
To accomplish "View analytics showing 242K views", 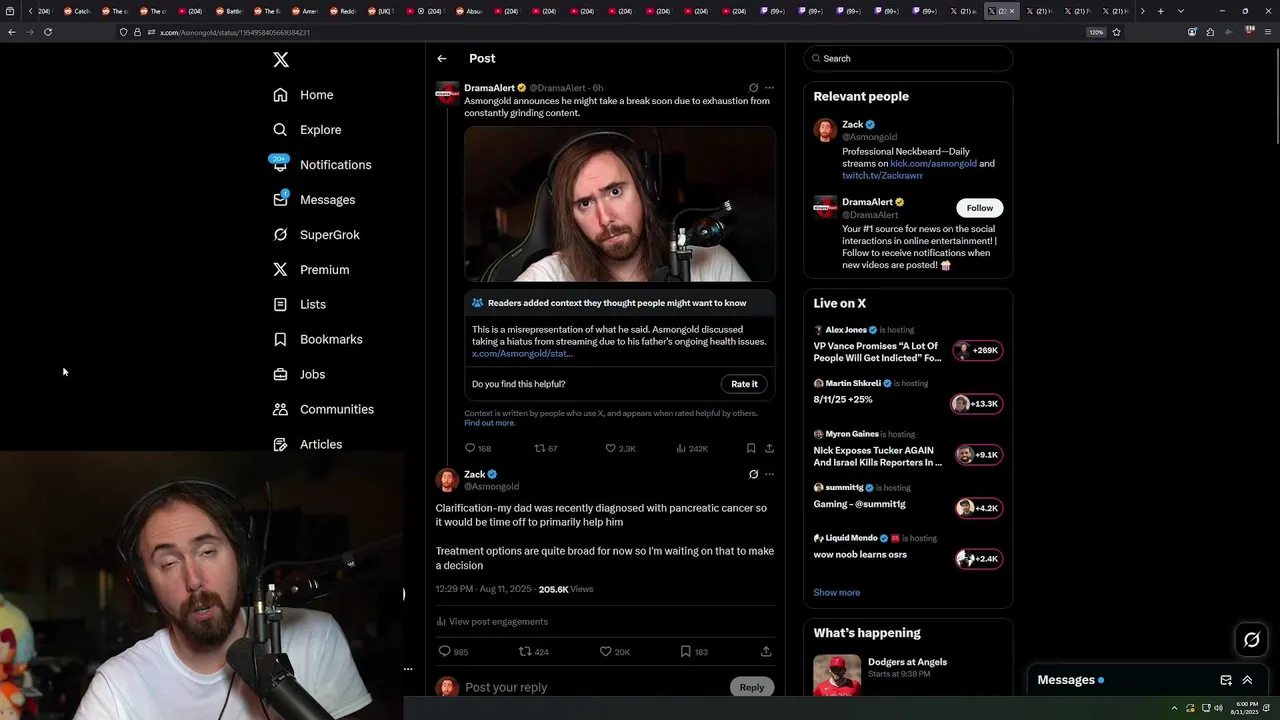I will point(692,449).
